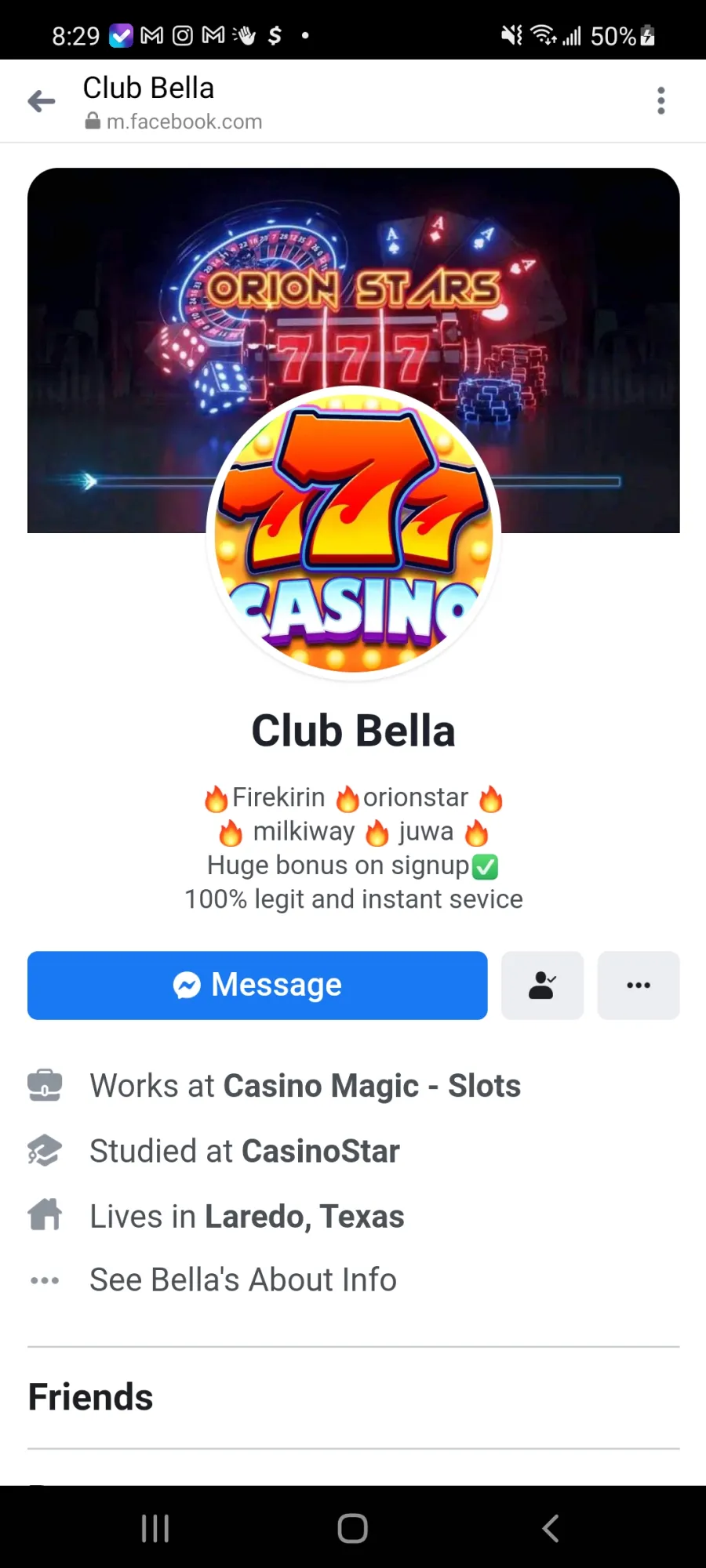Open the Casino Magic - Slots workplace link

click(372, 1086)
